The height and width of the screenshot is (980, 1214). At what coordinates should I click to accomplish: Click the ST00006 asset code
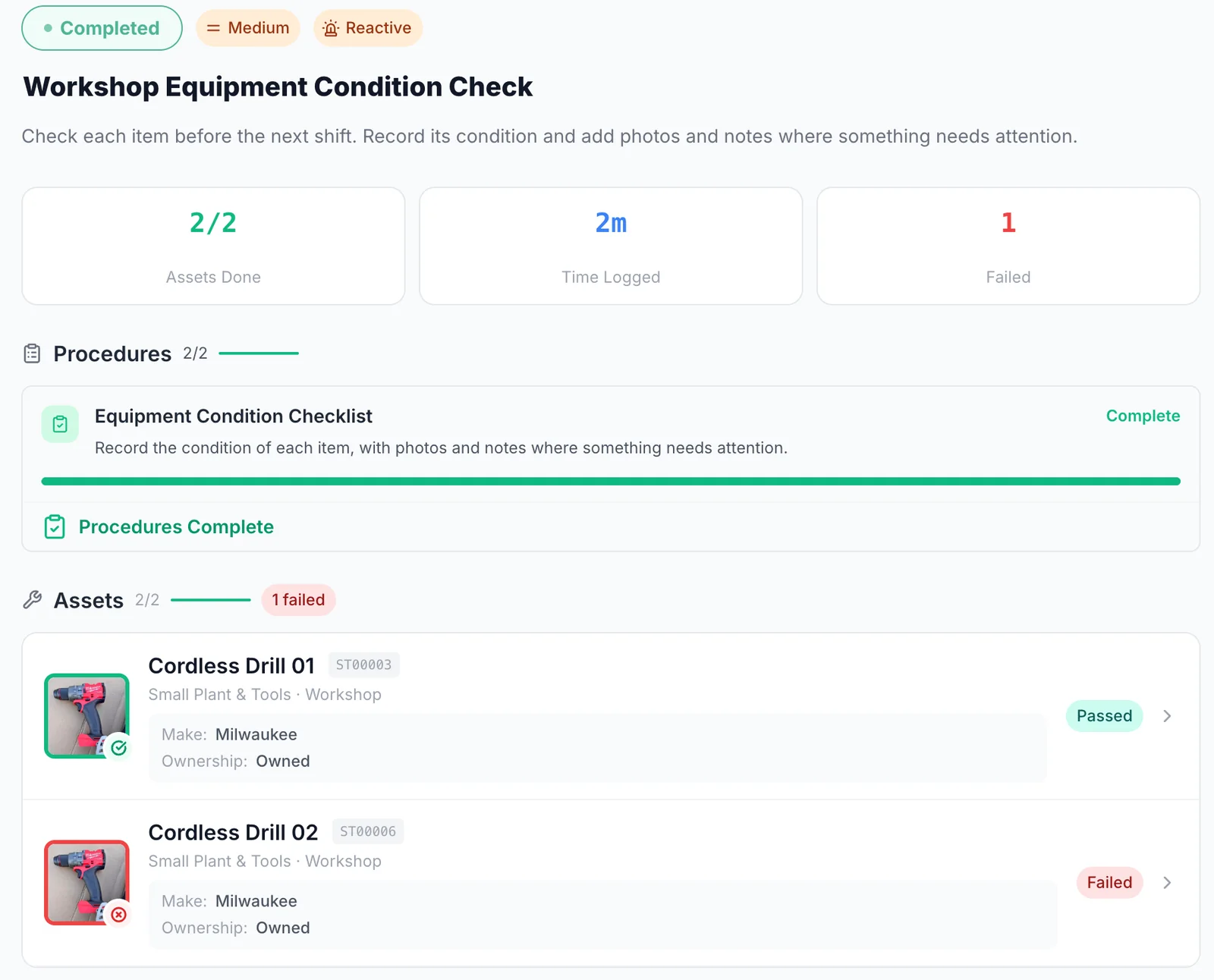point(368,832)
